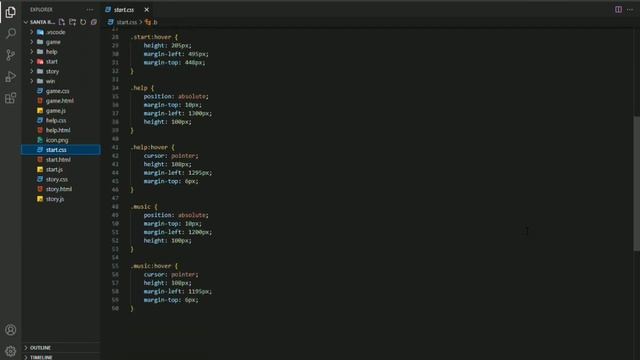Screen dimensions: 640x360
Task: Open the Source Control view
Action: [11, 55]
